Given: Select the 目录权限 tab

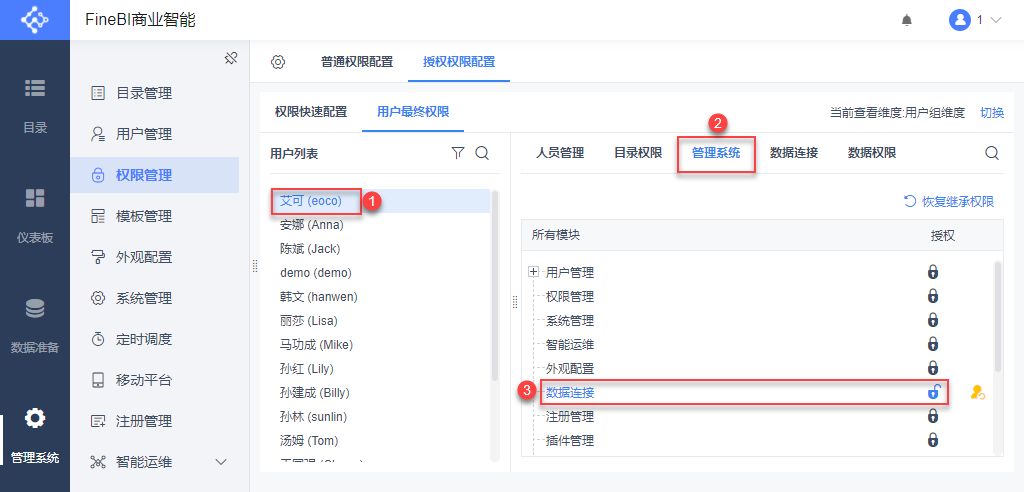Looking at the screenshot, I should 638,153.
